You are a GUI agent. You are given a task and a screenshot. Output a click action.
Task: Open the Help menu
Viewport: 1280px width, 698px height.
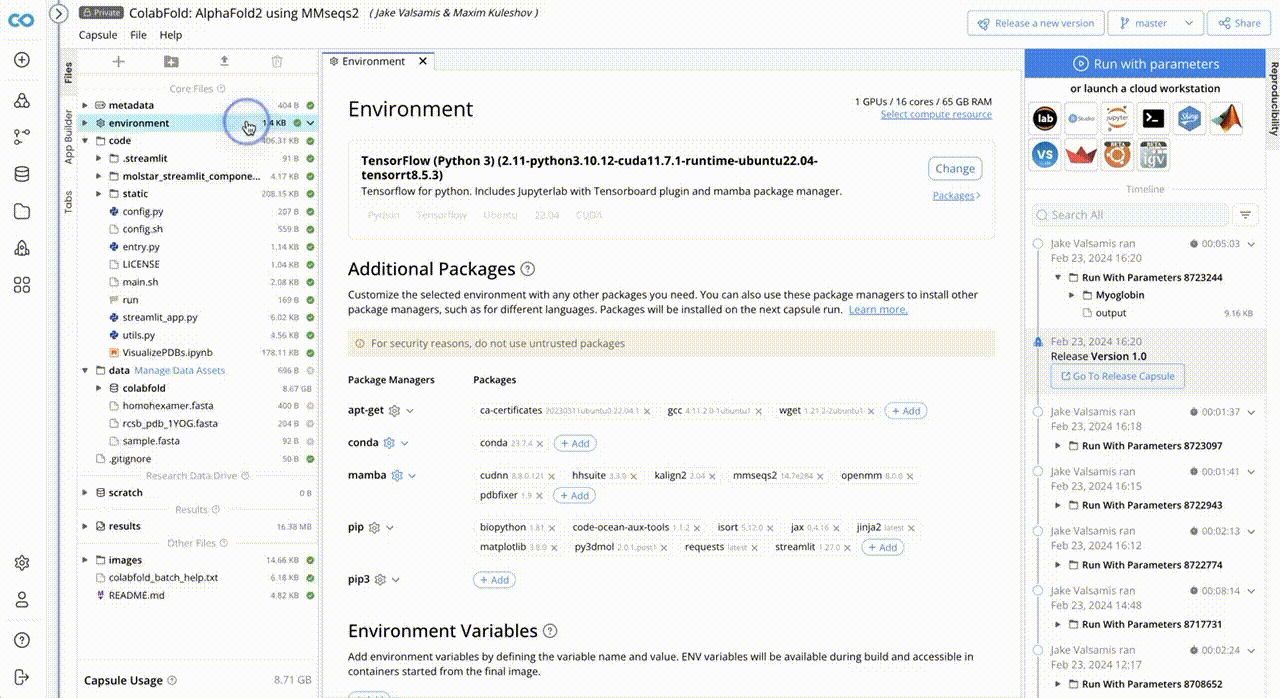coord(170,34)
